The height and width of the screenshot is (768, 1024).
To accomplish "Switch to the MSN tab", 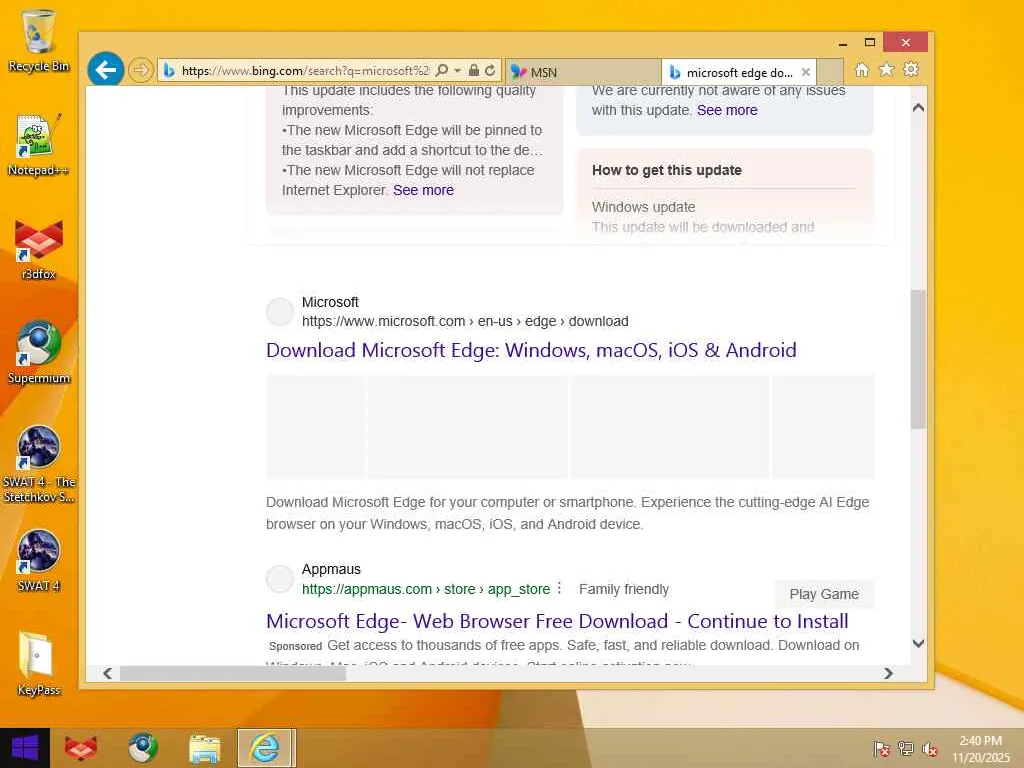I will click(583, 72).
